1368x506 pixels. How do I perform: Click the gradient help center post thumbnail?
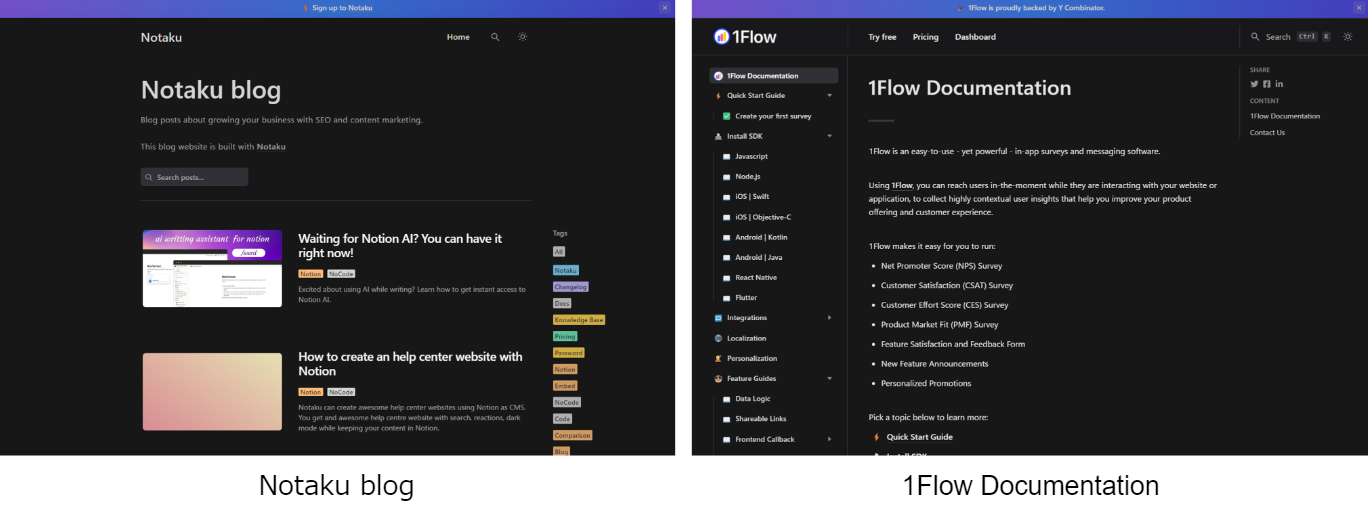point(212,391)
